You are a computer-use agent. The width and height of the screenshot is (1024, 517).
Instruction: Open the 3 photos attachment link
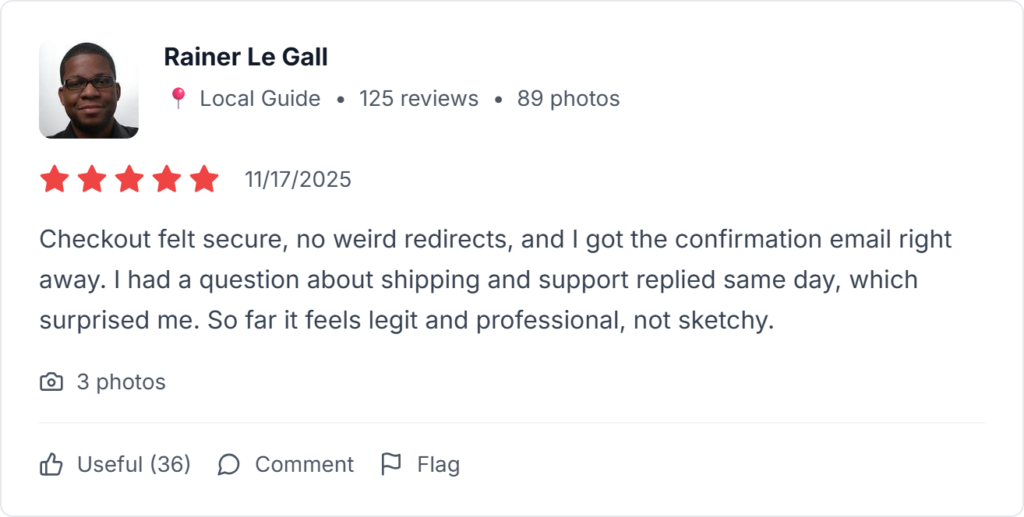(121, 382)
